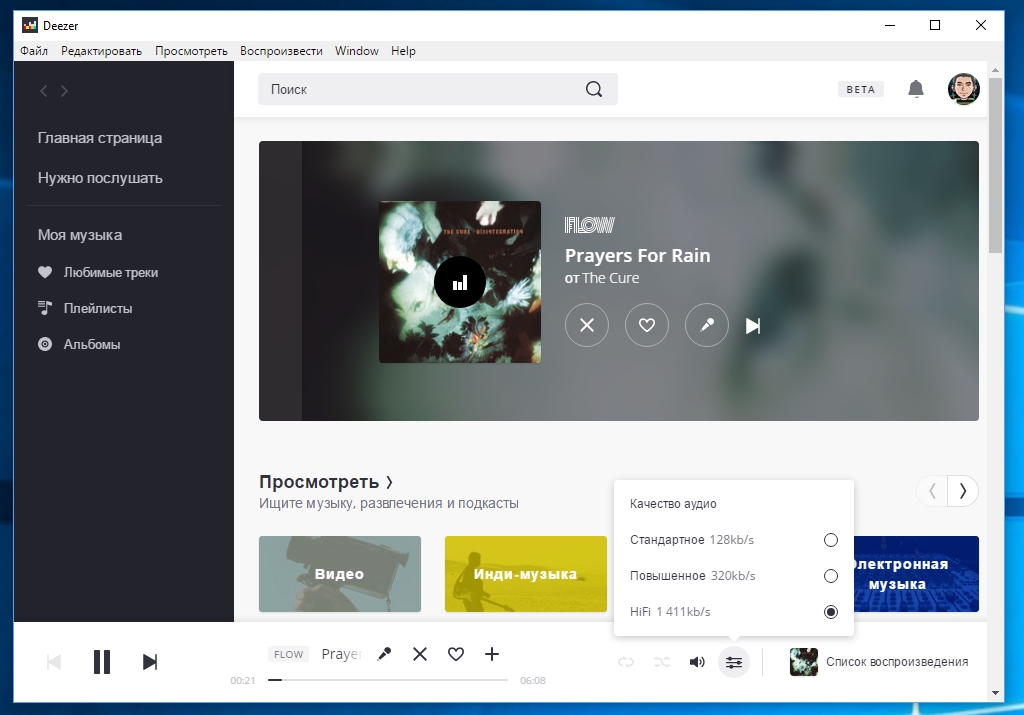1024x715 pixels.
Task: Click scrollbar down arrow
Action: pos(995,693)
